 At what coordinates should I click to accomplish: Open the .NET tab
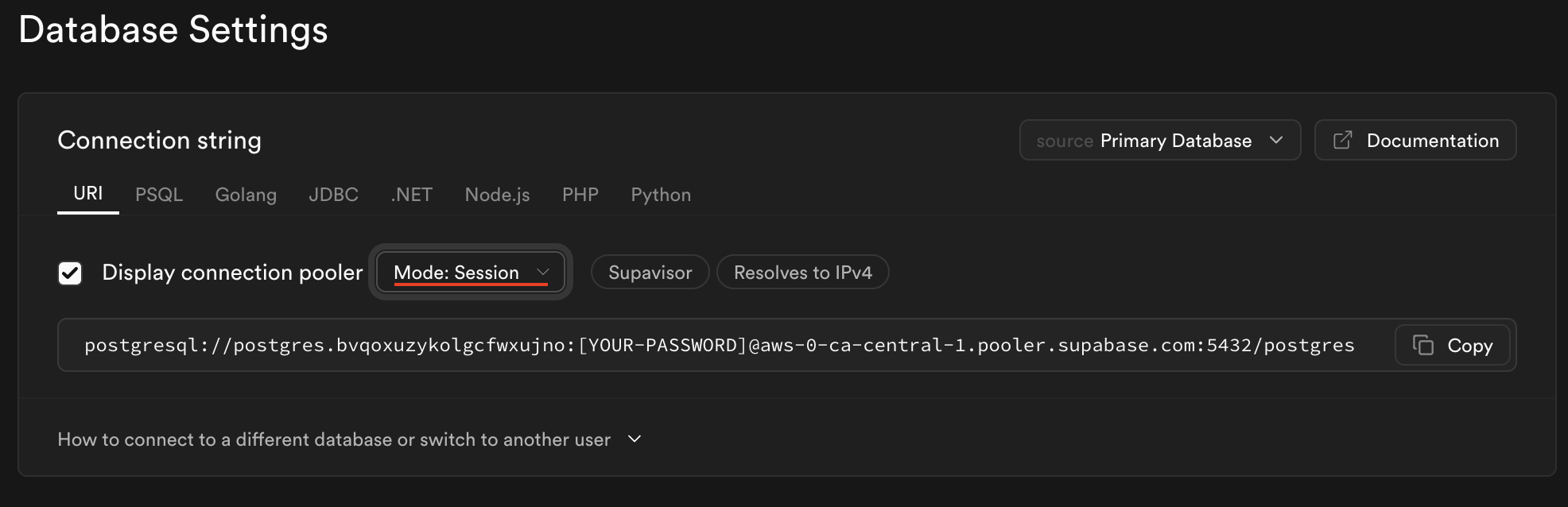coord(411,195)
